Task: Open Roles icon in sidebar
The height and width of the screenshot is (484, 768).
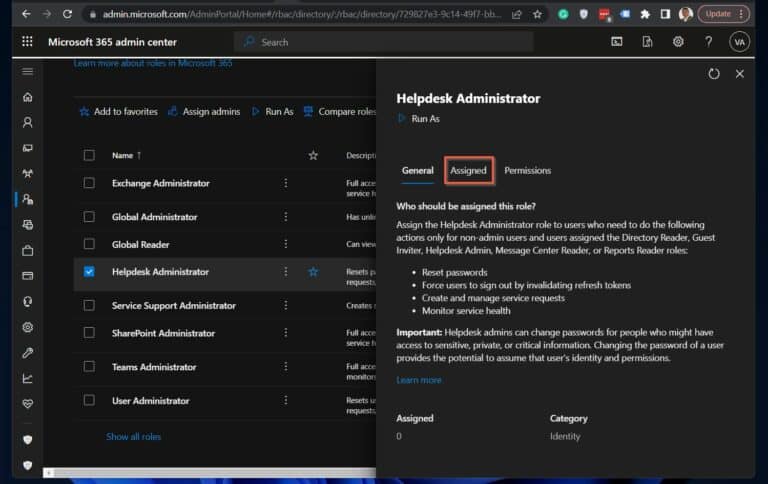Action: [x=28, y=199]
